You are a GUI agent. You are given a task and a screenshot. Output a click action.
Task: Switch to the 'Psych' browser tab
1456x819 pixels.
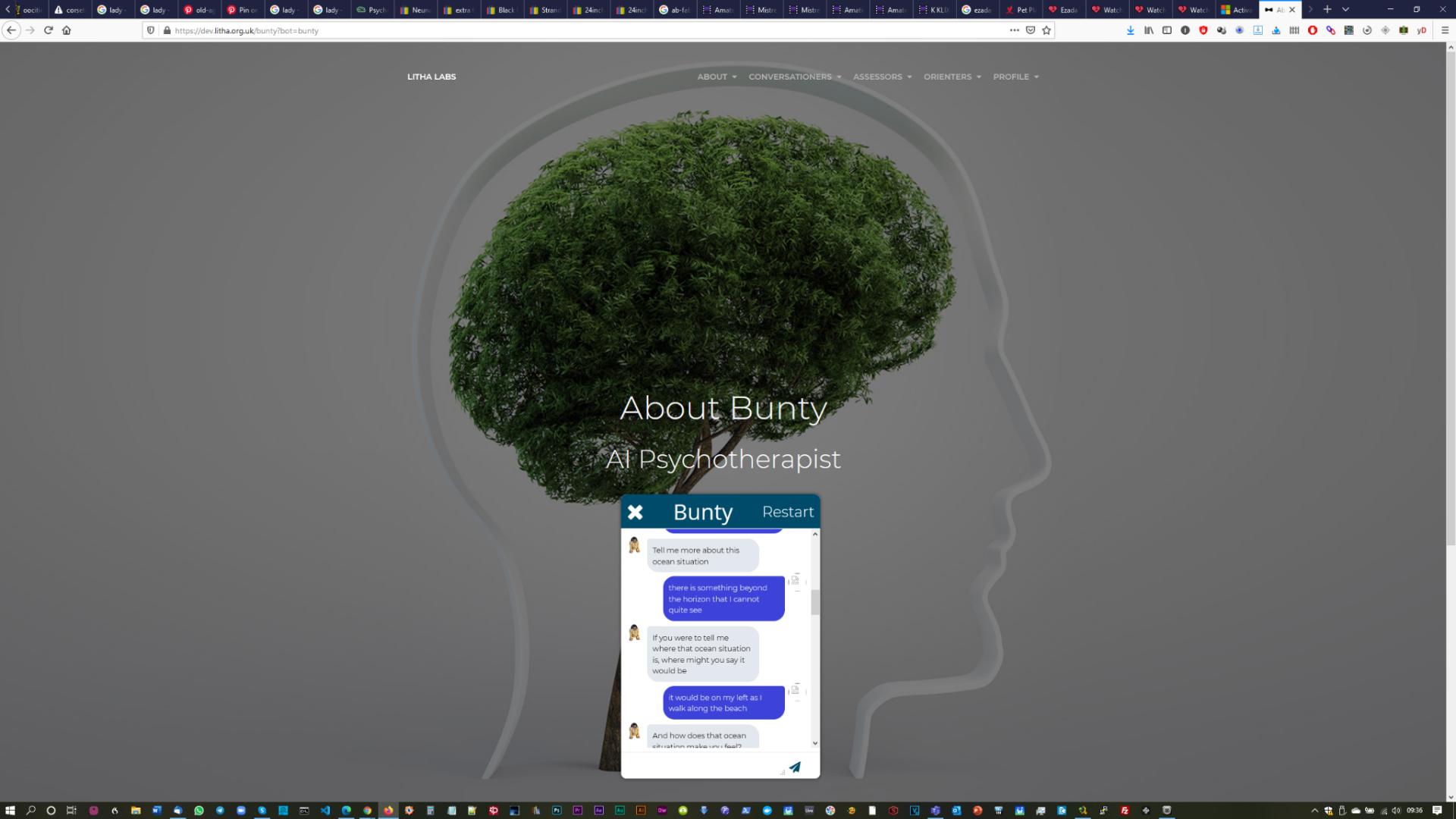point(372,10)
